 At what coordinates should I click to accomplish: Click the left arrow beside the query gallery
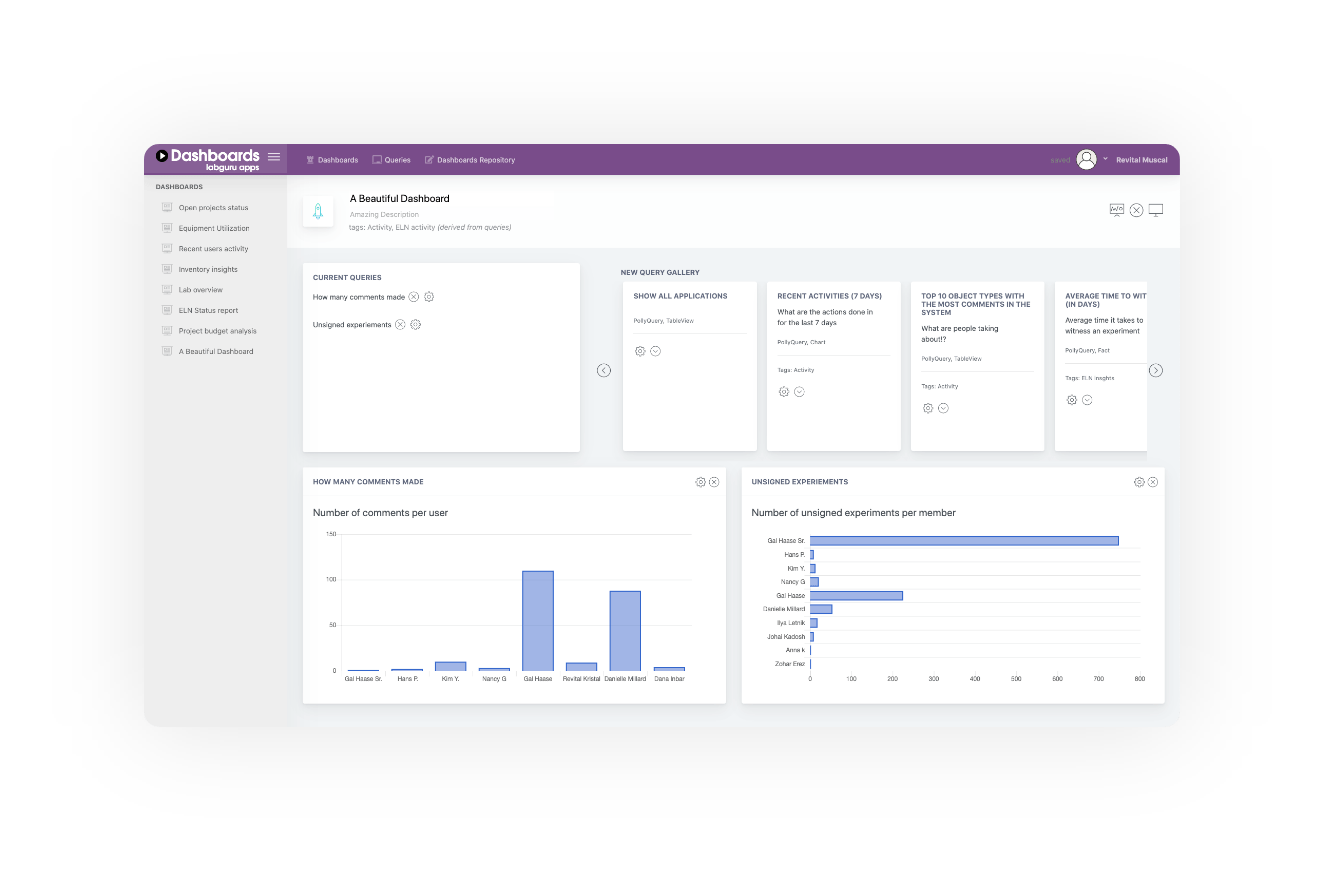(604, 370)
